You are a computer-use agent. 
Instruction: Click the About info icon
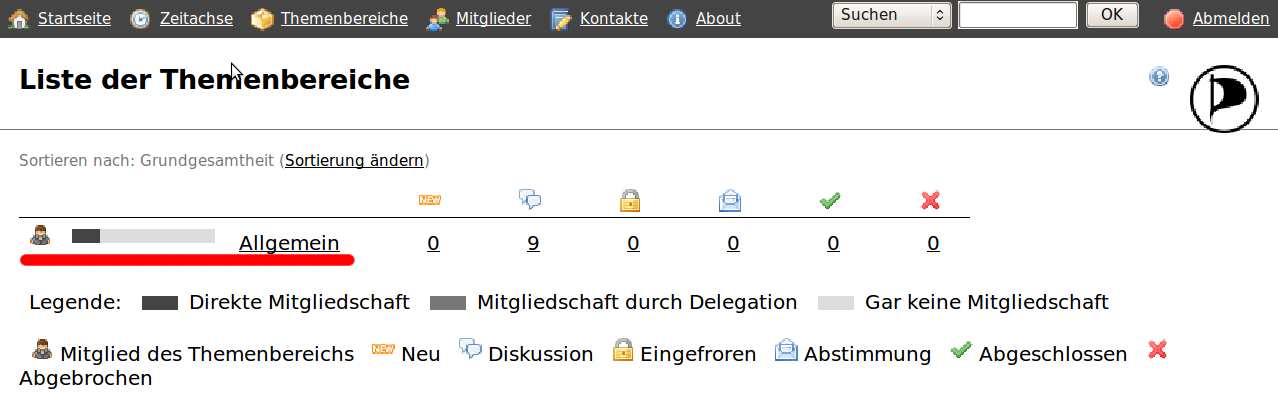pos(678,18)
